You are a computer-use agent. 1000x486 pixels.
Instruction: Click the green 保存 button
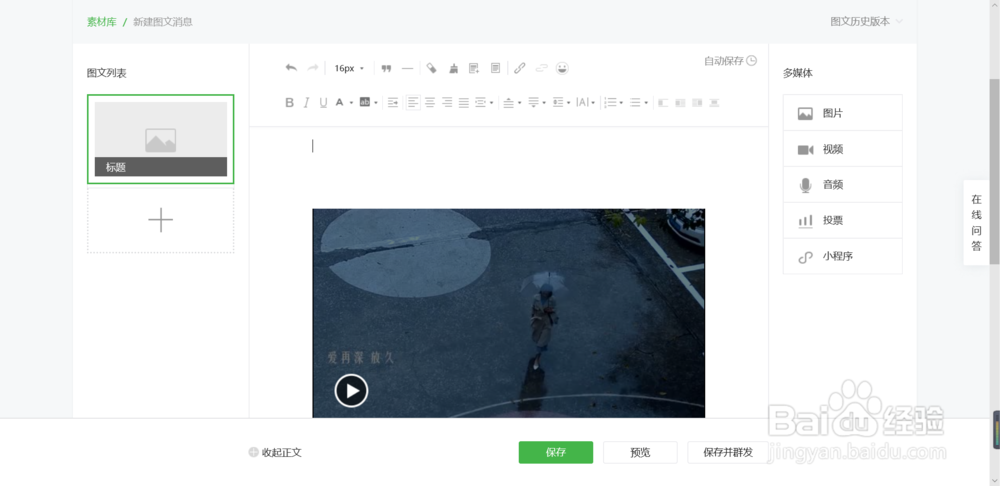tap(555, 452)
